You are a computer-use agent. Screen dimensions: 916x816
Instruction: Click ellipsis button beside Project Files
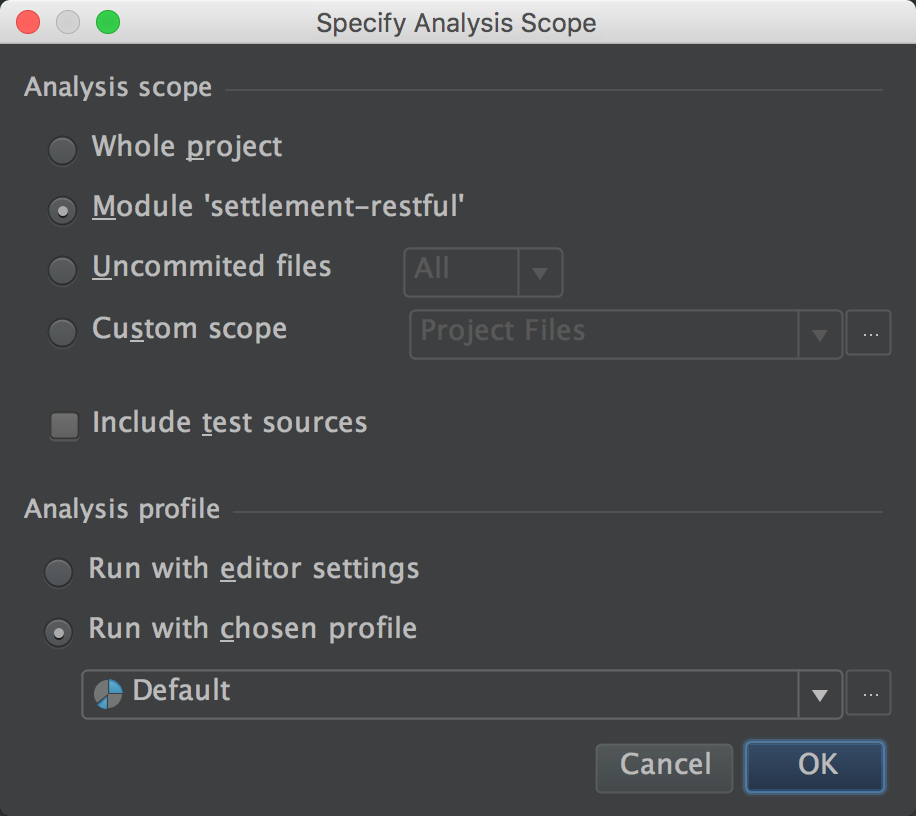(x=869, y=334)
